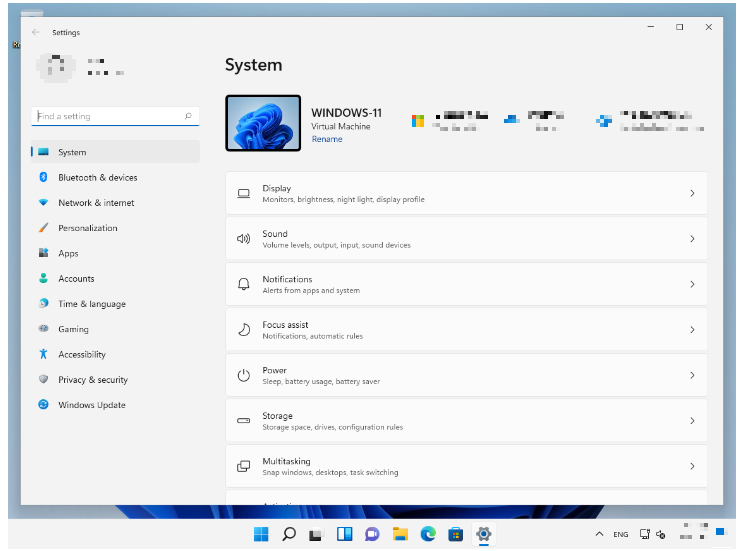The image size is (738, 551).
Task: Select System in the sidebar
Action: click(x=115, y=152)
